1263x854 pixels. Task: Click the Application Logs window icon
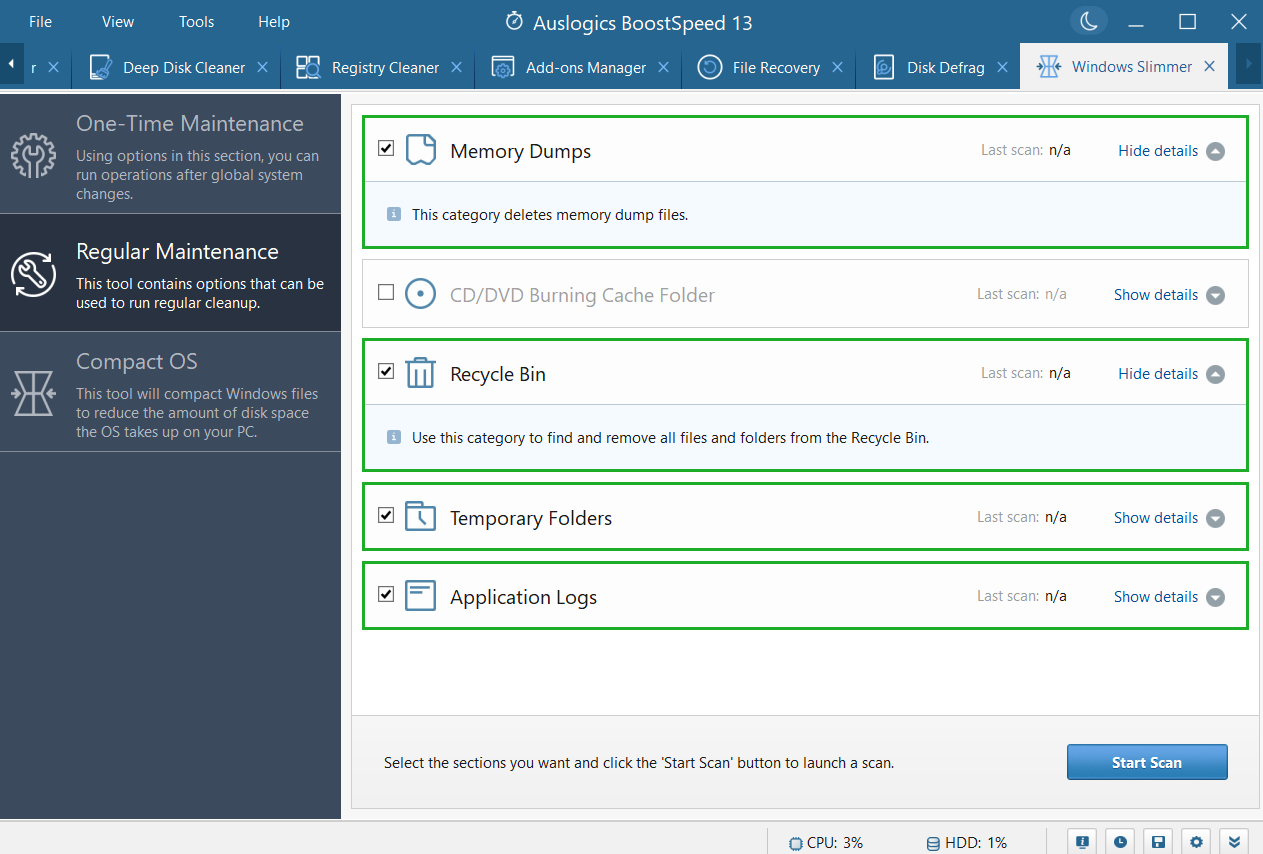pyautogui.click(x=421, y=596)
